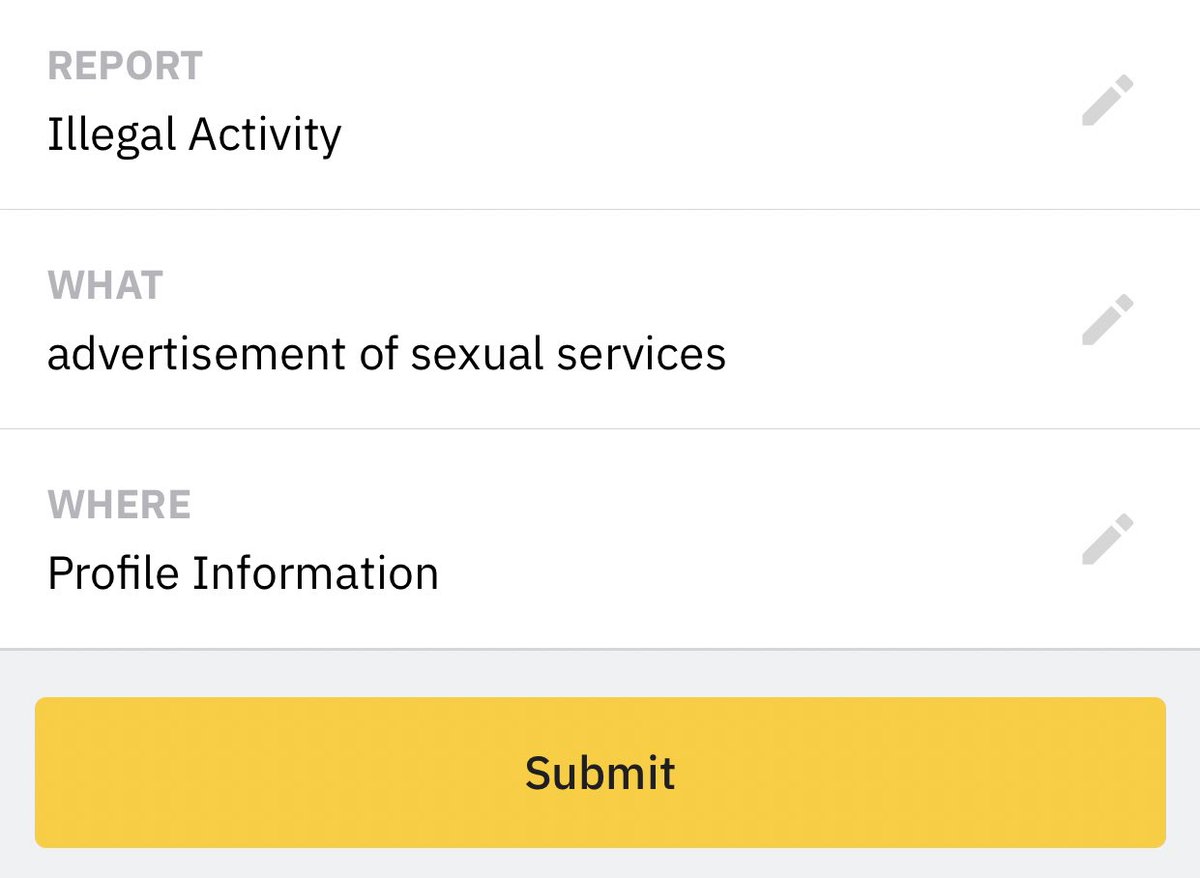This screenshot has width=1200, height=878.
Task: Submit the report with the yellow button
Action: [x=600, y=773]
